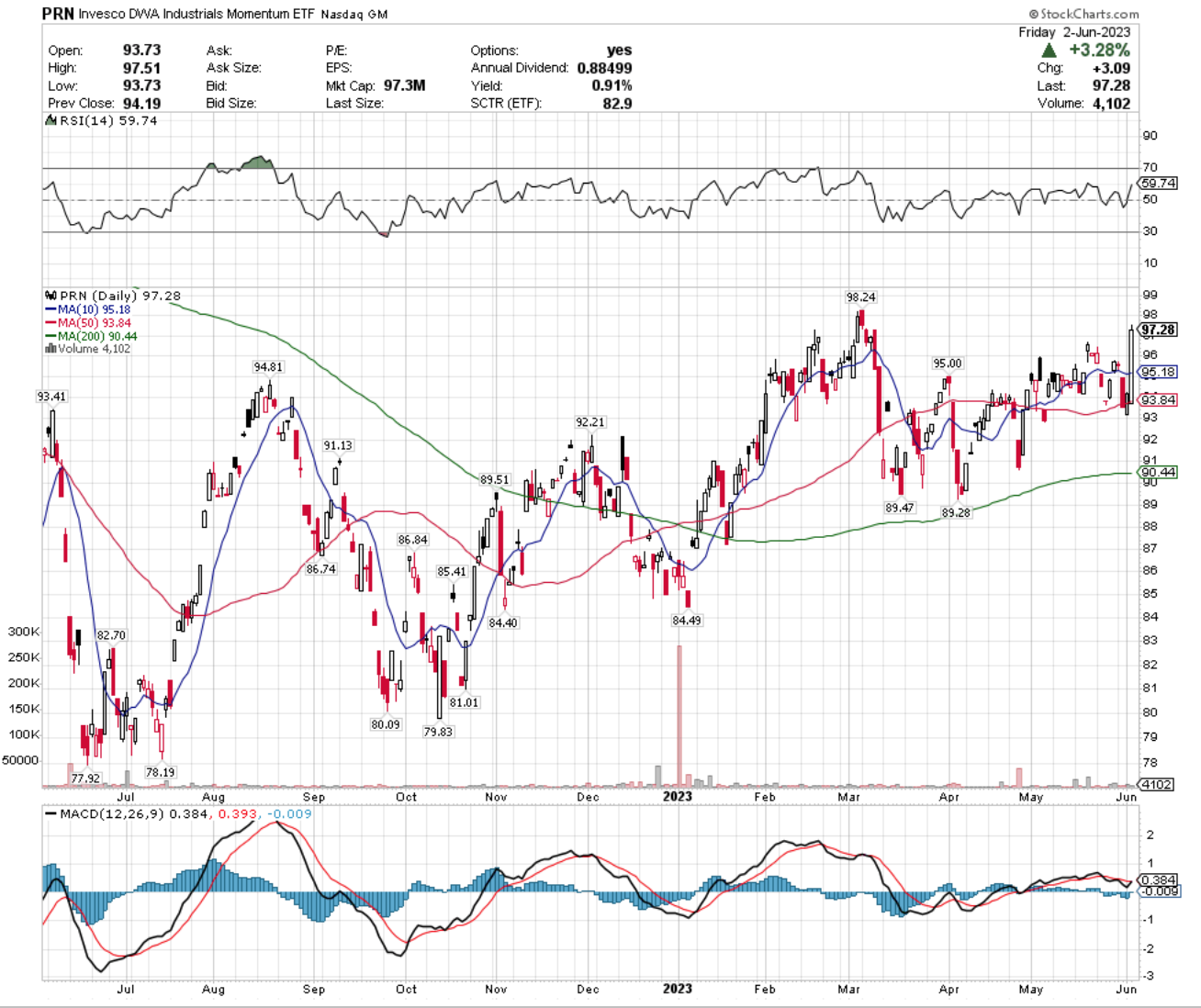Click the 90.44 MA tag on right axis
The height and width of the screenshot is (1008, 1201).
[x=1158, y=472]
